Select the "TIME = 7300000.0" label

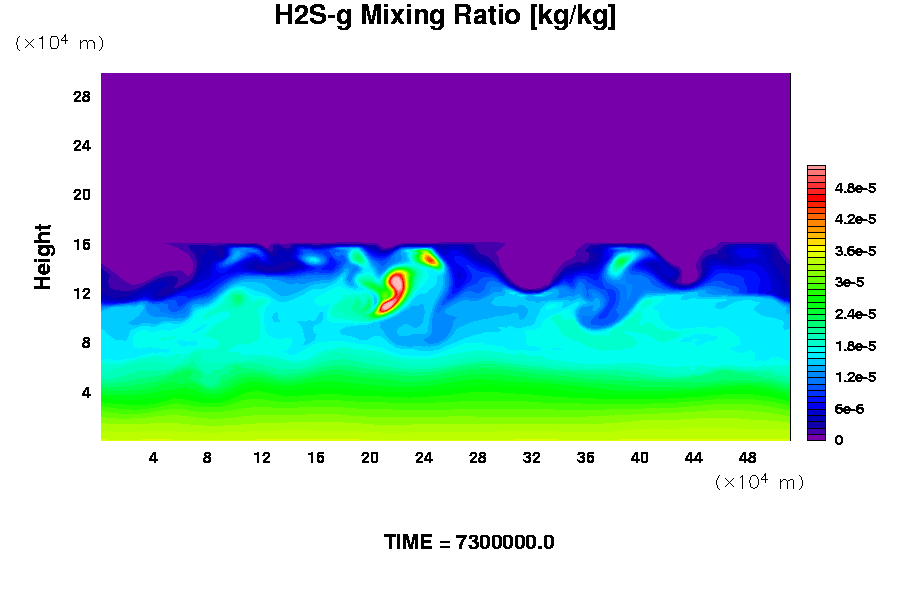point(469,542)
